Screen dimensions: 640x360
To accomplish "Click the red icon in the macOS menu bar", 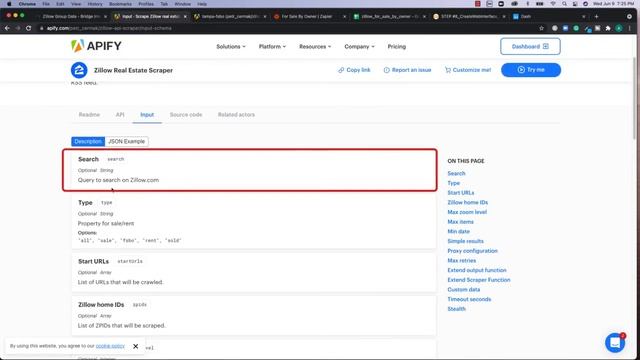I will 478,4.
